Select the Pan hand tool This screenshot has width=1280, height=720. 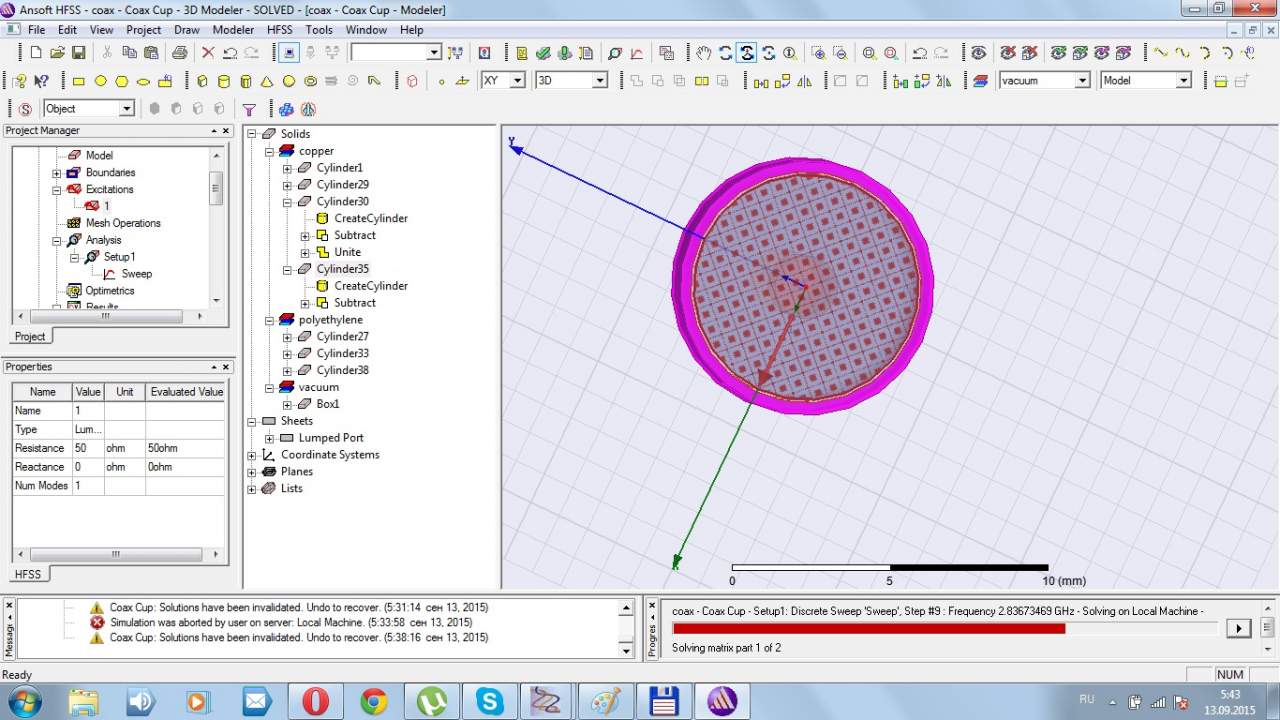click(x=704, y=53)
